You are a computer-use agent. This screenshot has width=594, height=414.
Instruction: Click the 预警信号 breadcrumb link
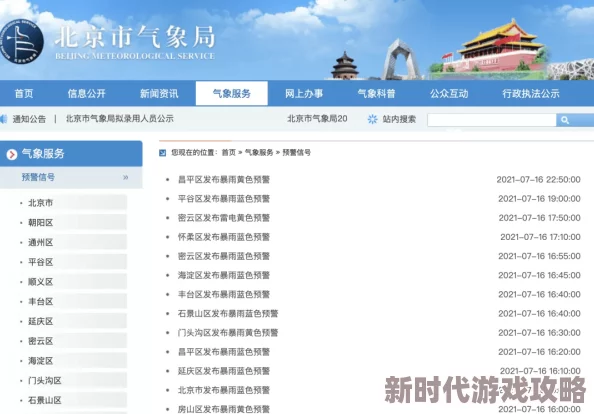(x=297, y=152)
